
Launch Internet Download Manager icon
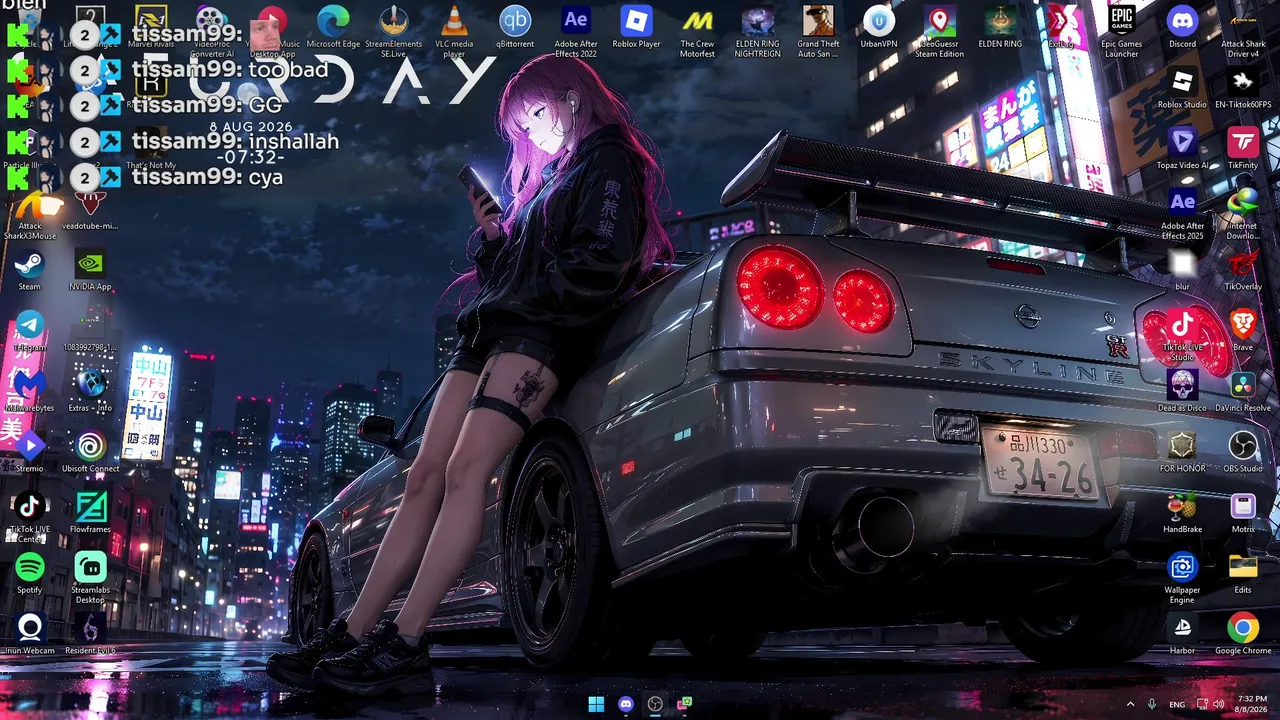1243,214
